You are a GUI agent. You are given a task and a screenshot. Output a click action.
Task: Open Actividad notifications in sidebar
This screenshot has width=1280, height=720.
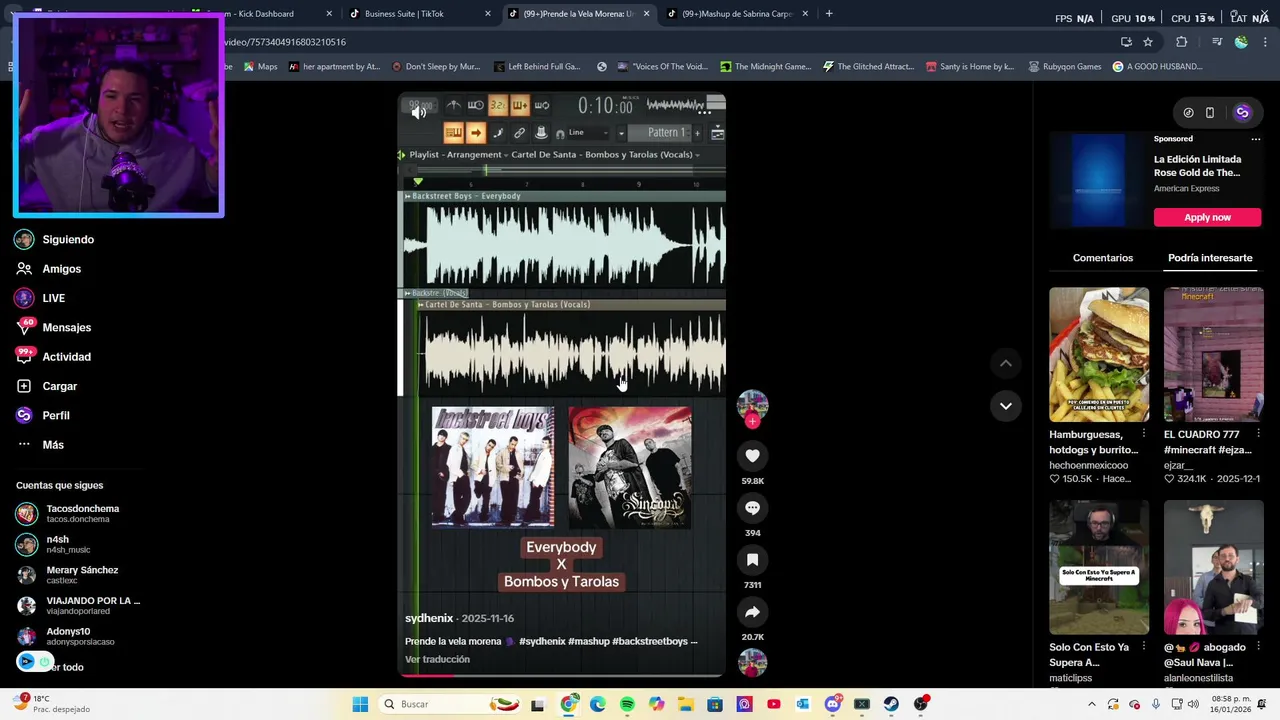click(66, 357)
